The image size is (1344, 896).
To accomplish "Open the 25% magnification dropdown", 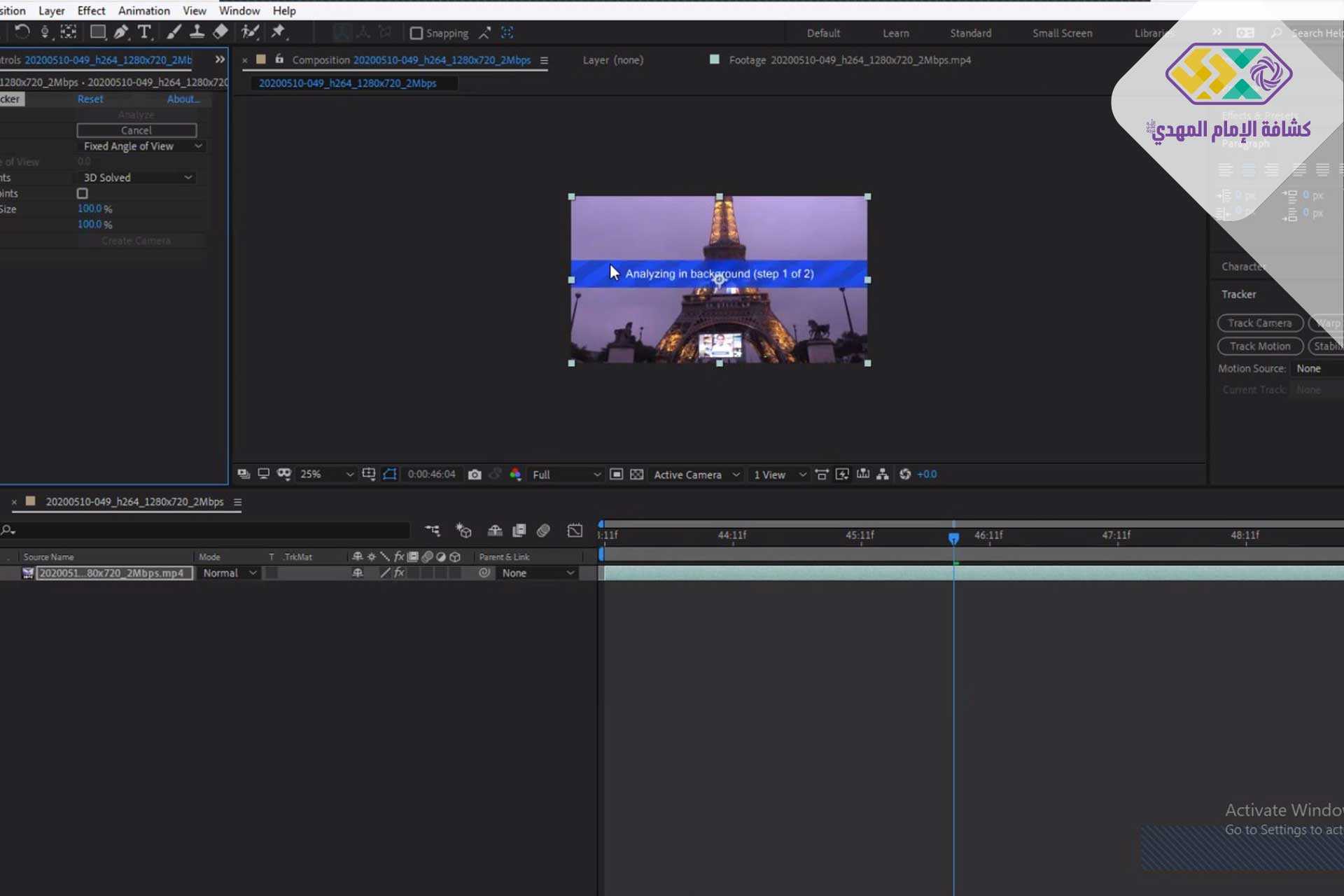I will click(x=326, y=475).
